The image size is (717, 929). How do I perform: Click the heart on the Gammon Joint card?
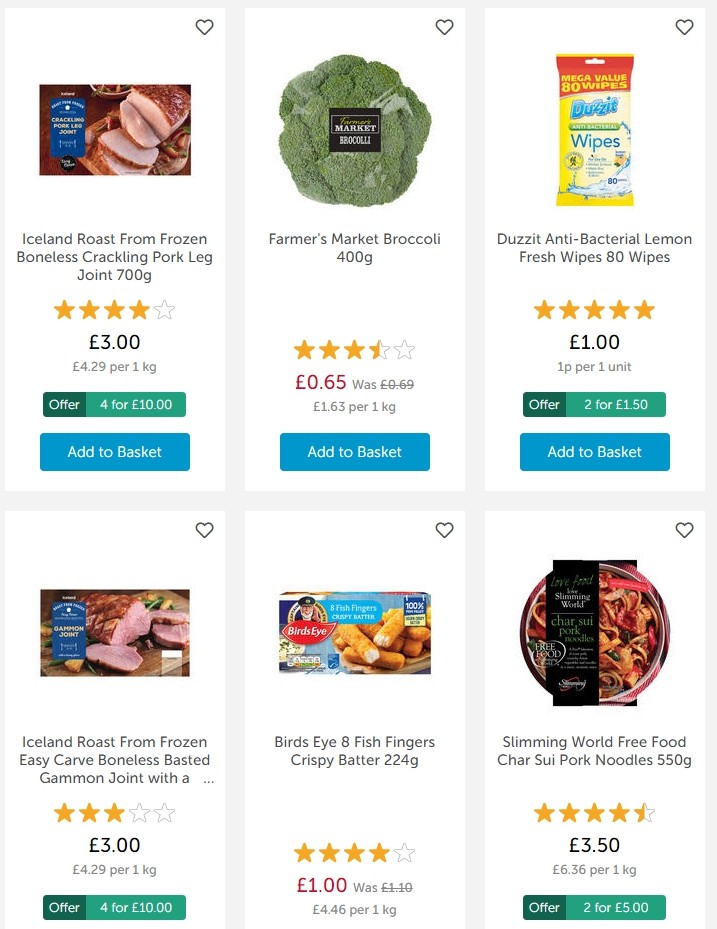pos(204,530)
